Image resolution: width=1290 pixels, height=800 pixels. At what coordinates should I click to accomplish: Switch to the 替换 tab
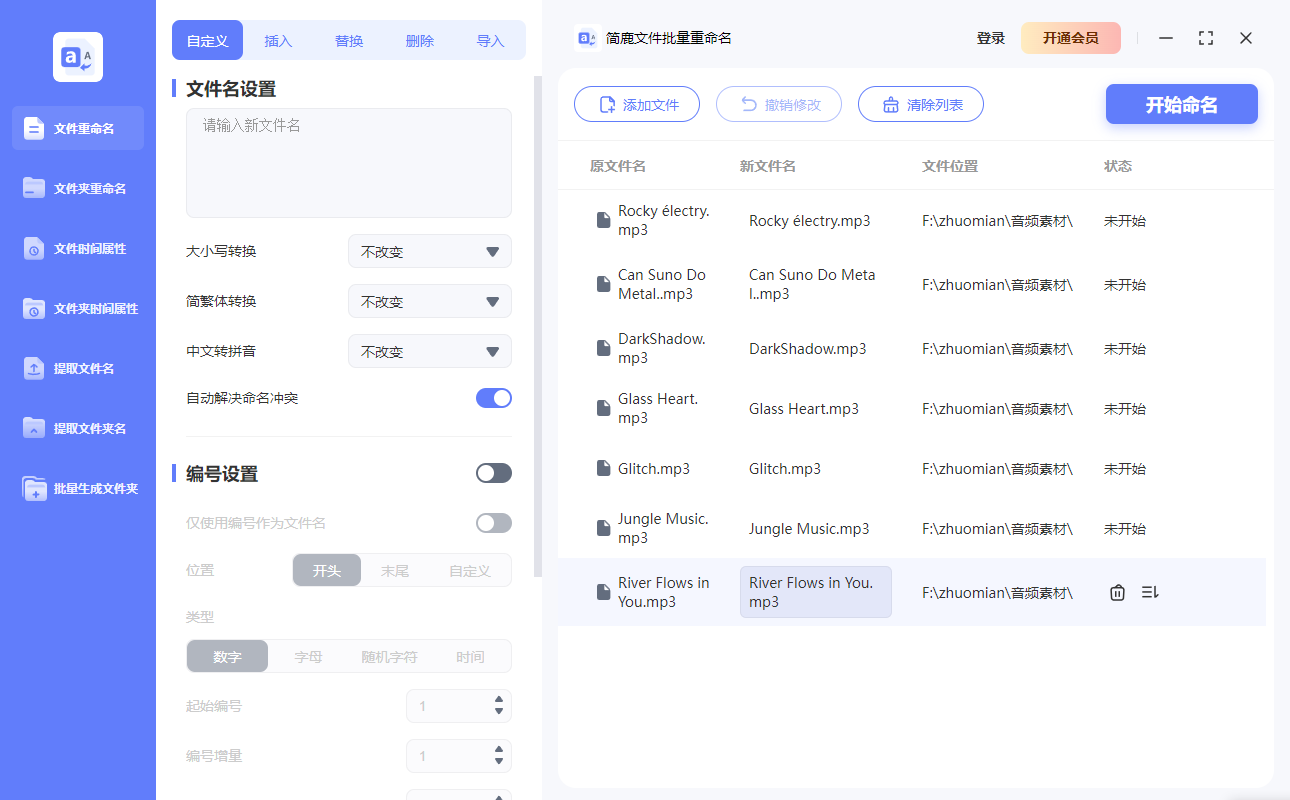[349, 40]
